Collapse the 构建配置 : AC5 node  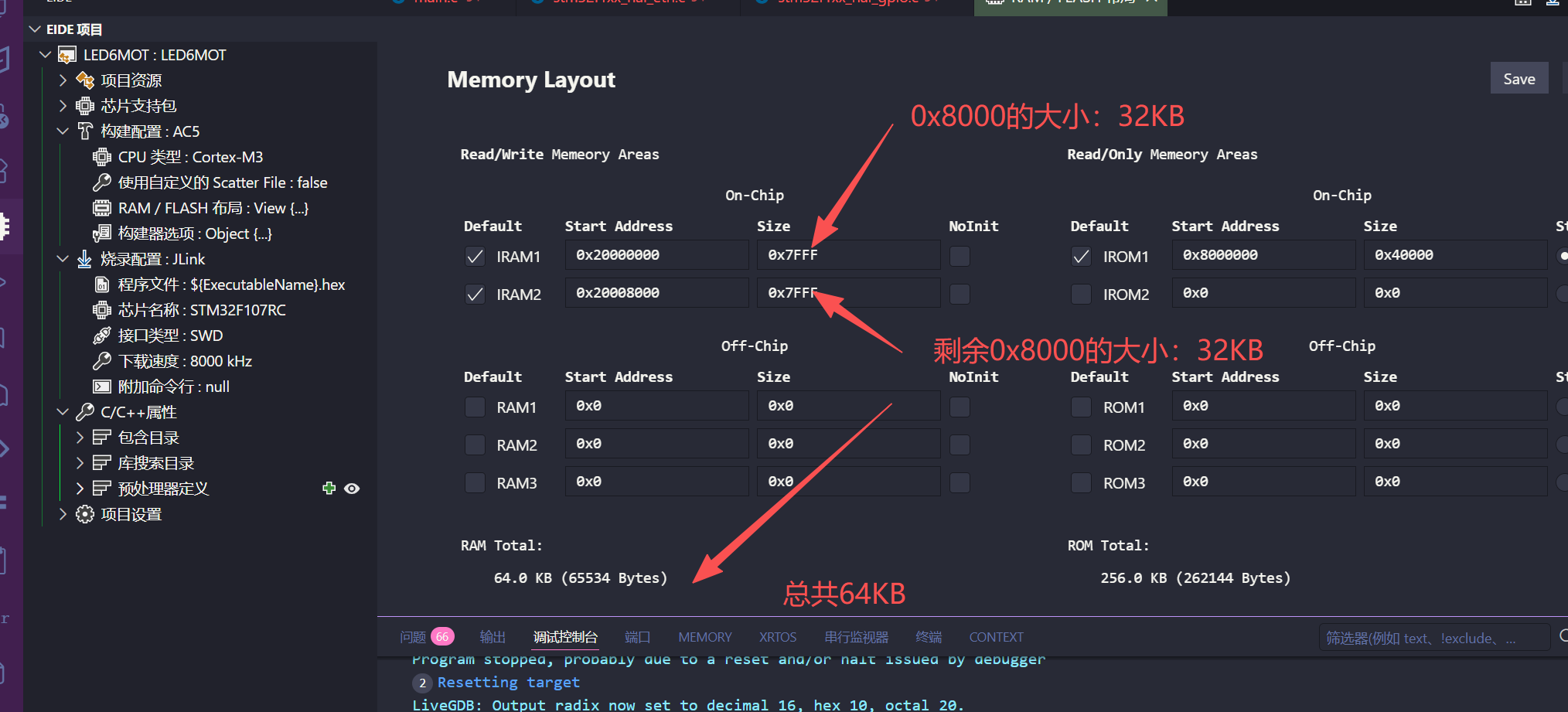[63, 131]
